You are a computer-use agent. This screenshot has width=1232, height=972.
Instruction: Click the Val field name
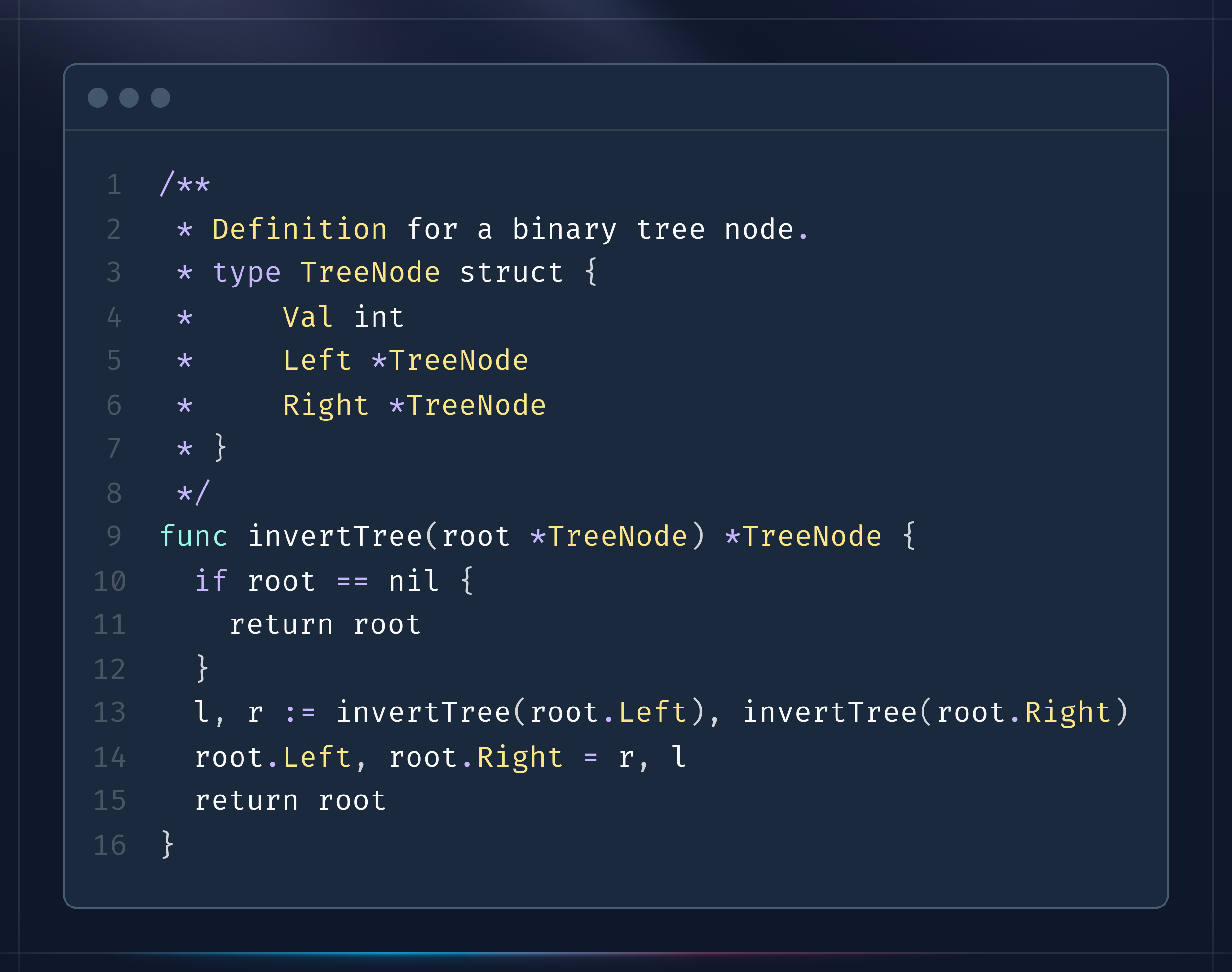tap(308, 317)
